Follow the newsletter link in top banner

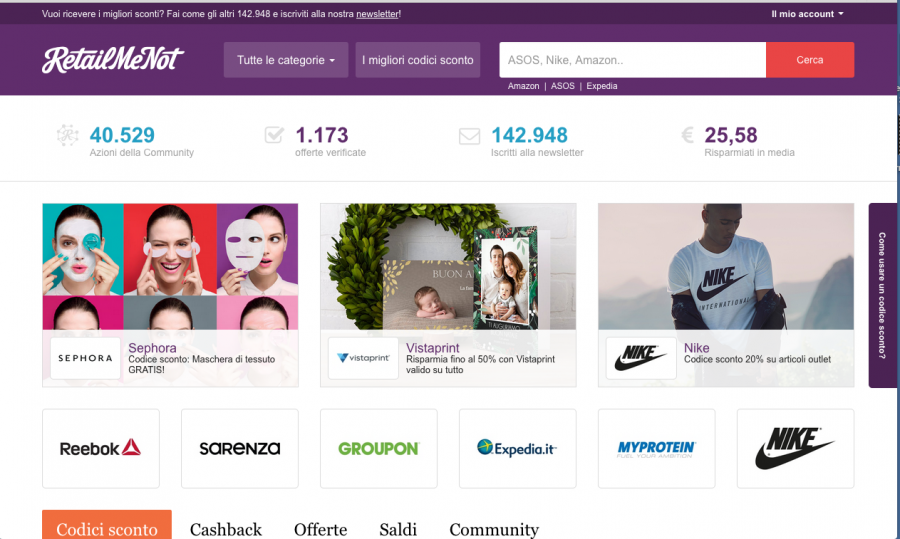point(377,14)
